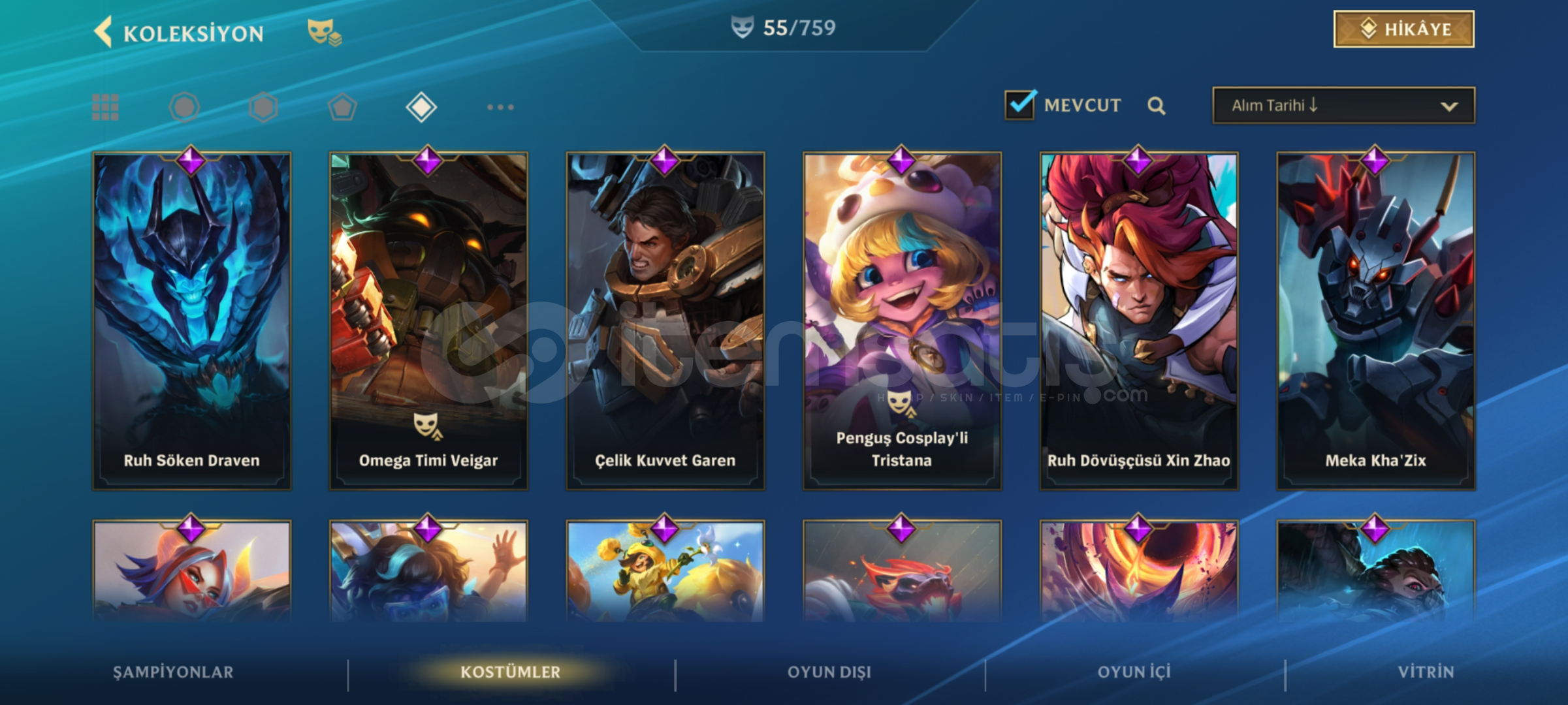This screenshot has height=705, width=1568.
Task: Select the octagon rarity filter icon
Action: (184, 107)
